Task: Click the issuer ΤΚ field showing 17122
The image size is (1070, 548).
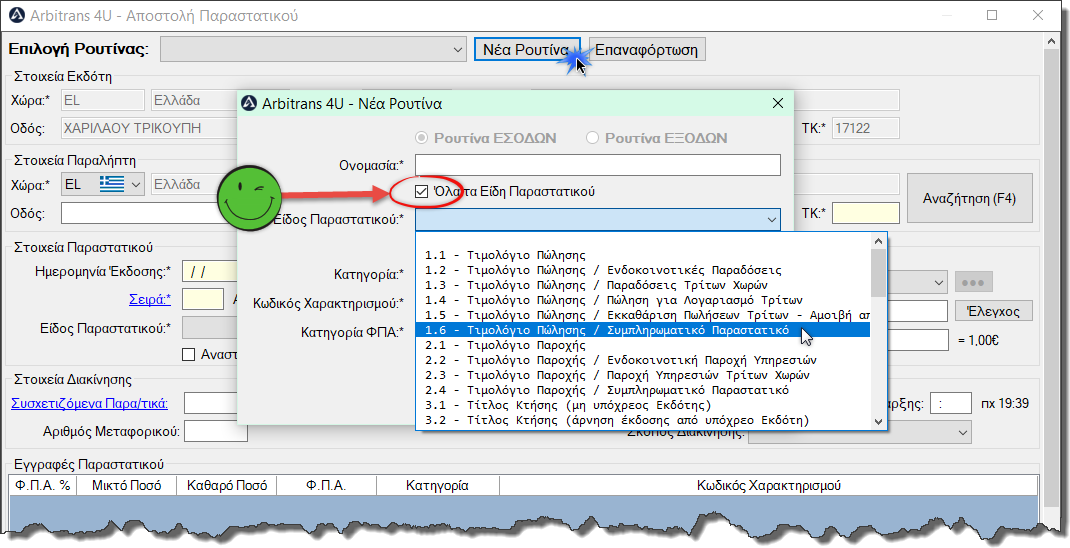Action: coord(865,128)
